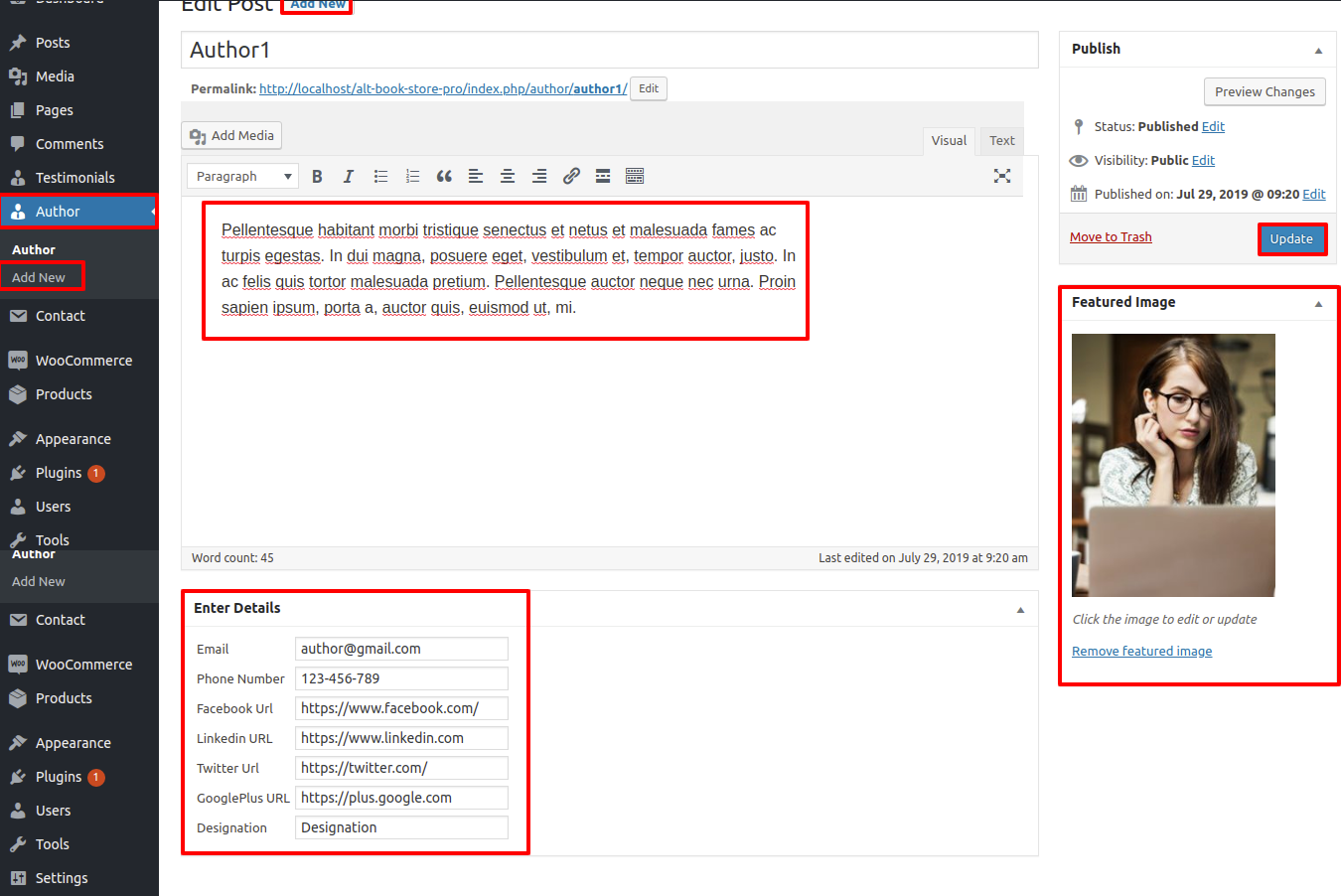The width and height of the screenshot is (1341, 896).
Task: Click Move to Trash link
Action: [x=1111, y=236]
